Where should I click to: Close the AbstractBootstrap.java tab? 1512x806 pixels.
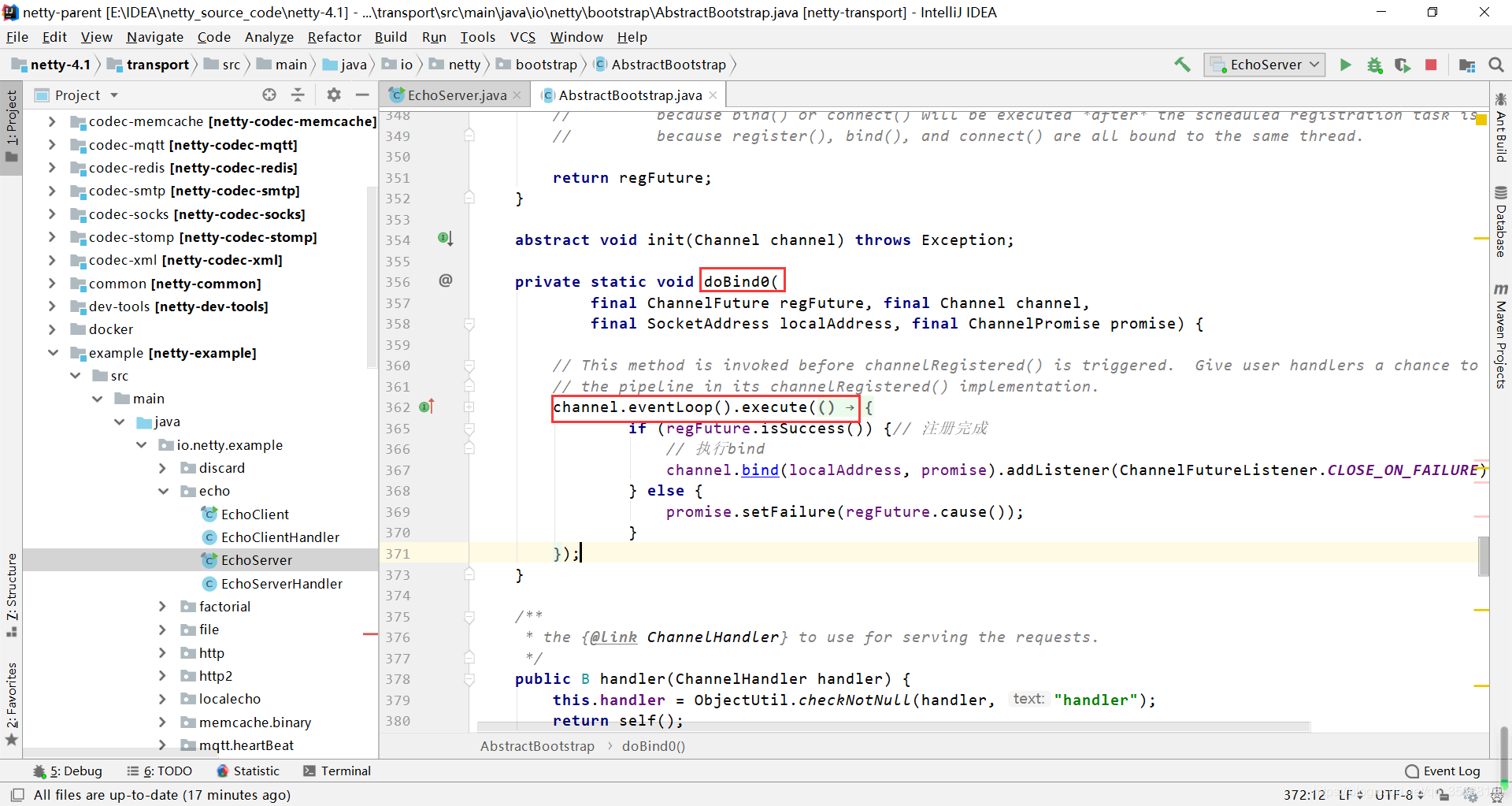pyautogui.click(x=713, y=95)
